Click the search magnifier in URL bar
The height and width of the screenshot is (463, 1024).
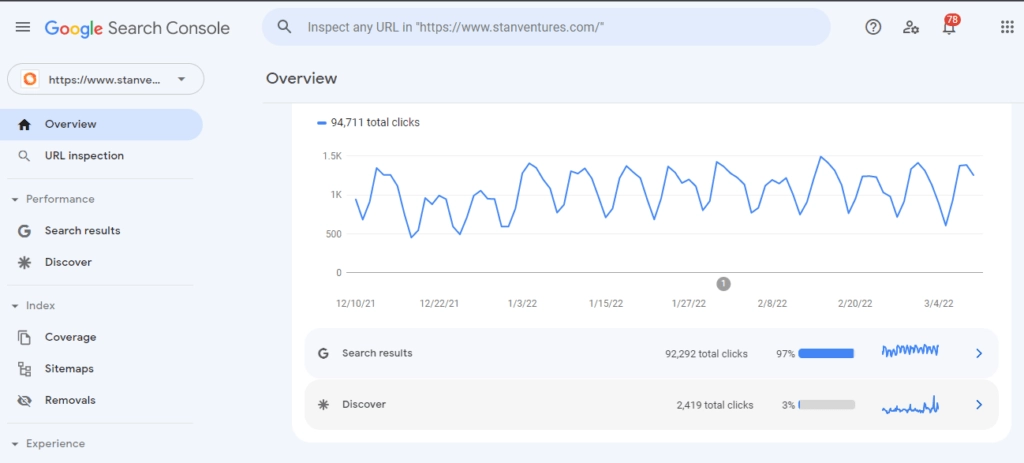click(x=285, y=28)
